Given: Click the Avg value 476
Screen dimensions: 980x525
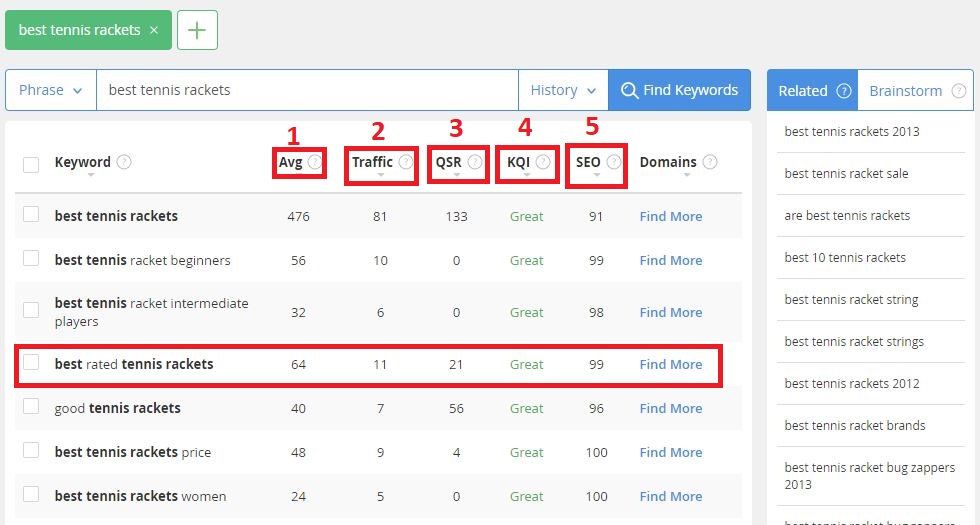Looking at the screenshot, I should click(x=298, y=216).
